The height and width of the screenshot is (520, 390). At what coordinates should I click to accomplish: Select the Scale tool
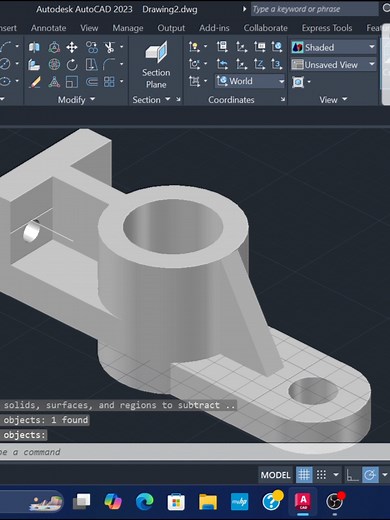tap(72, 82)
